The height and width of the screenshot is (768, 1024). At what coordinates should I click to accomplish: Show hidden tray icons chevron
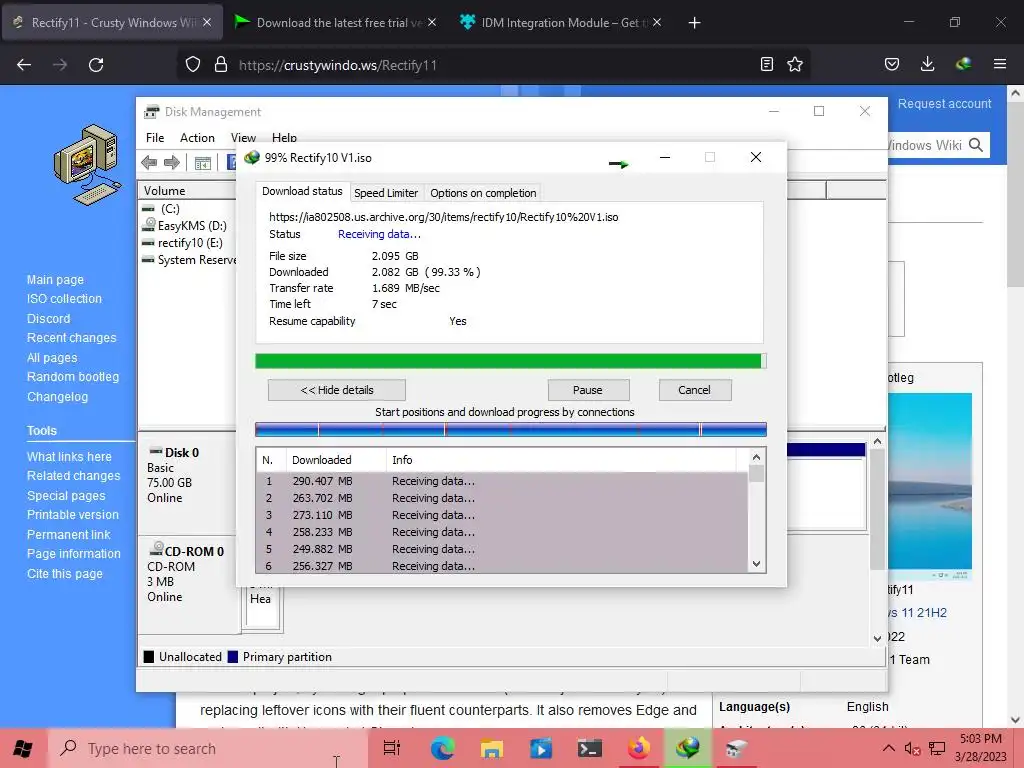tap(889, 748)
